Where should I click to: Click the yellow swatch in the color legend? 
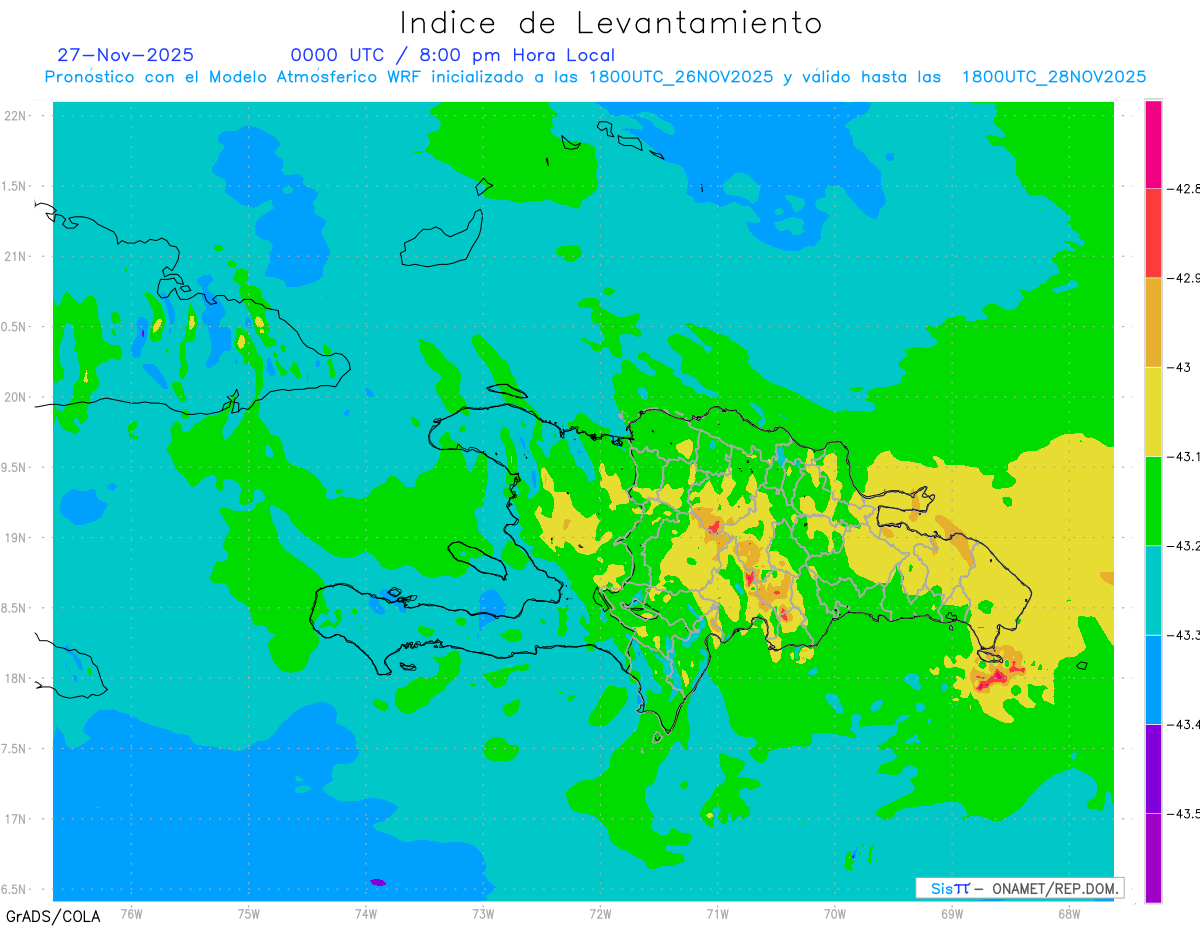click(1153, 411)
